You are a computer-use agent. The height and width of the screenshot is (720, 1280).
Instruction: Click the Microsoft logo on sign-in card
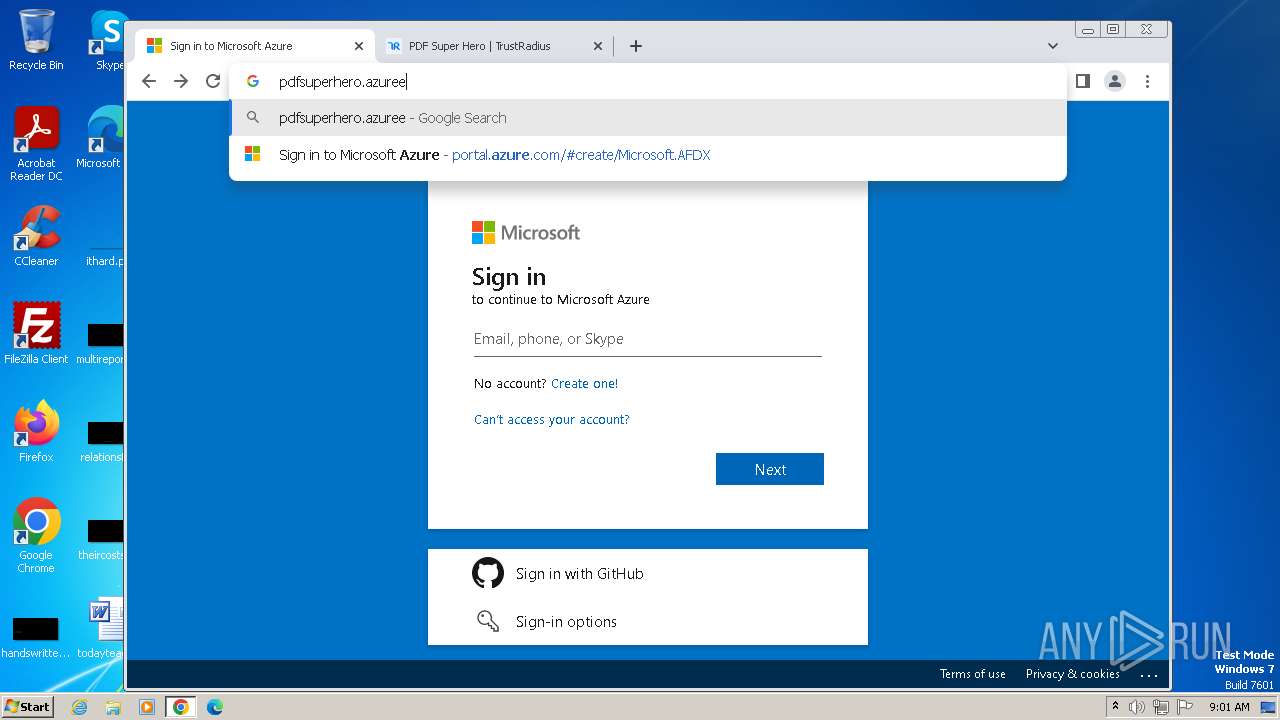click(x=526, y=233)
